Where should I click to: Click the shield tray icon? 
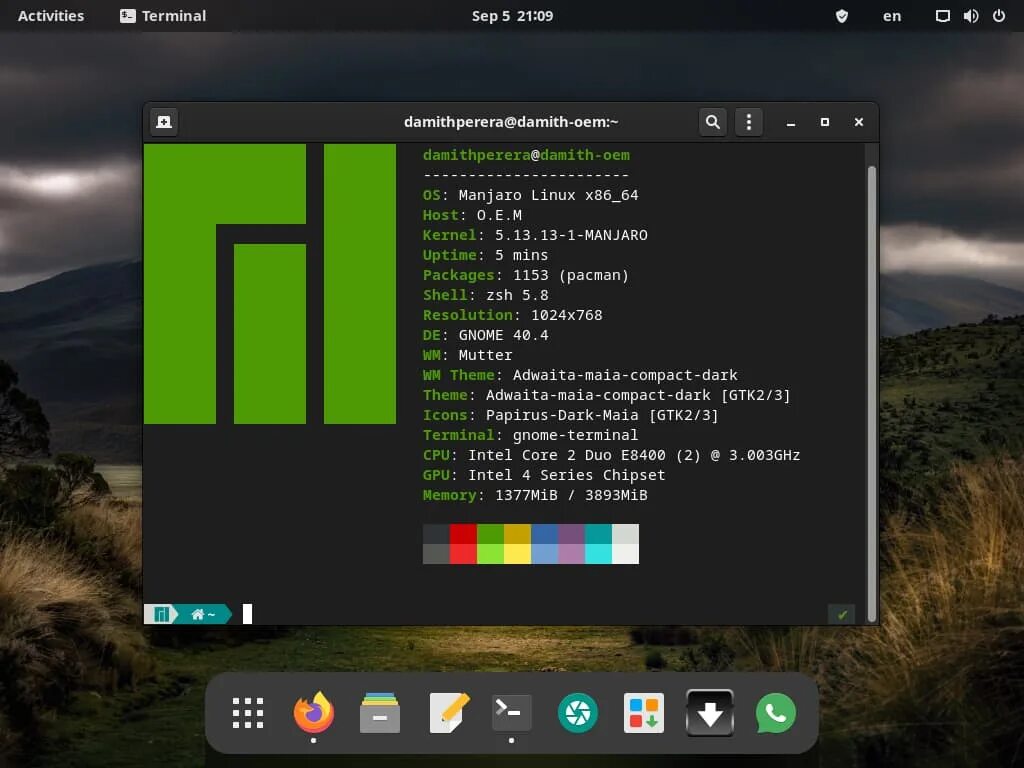pos(842,16)
